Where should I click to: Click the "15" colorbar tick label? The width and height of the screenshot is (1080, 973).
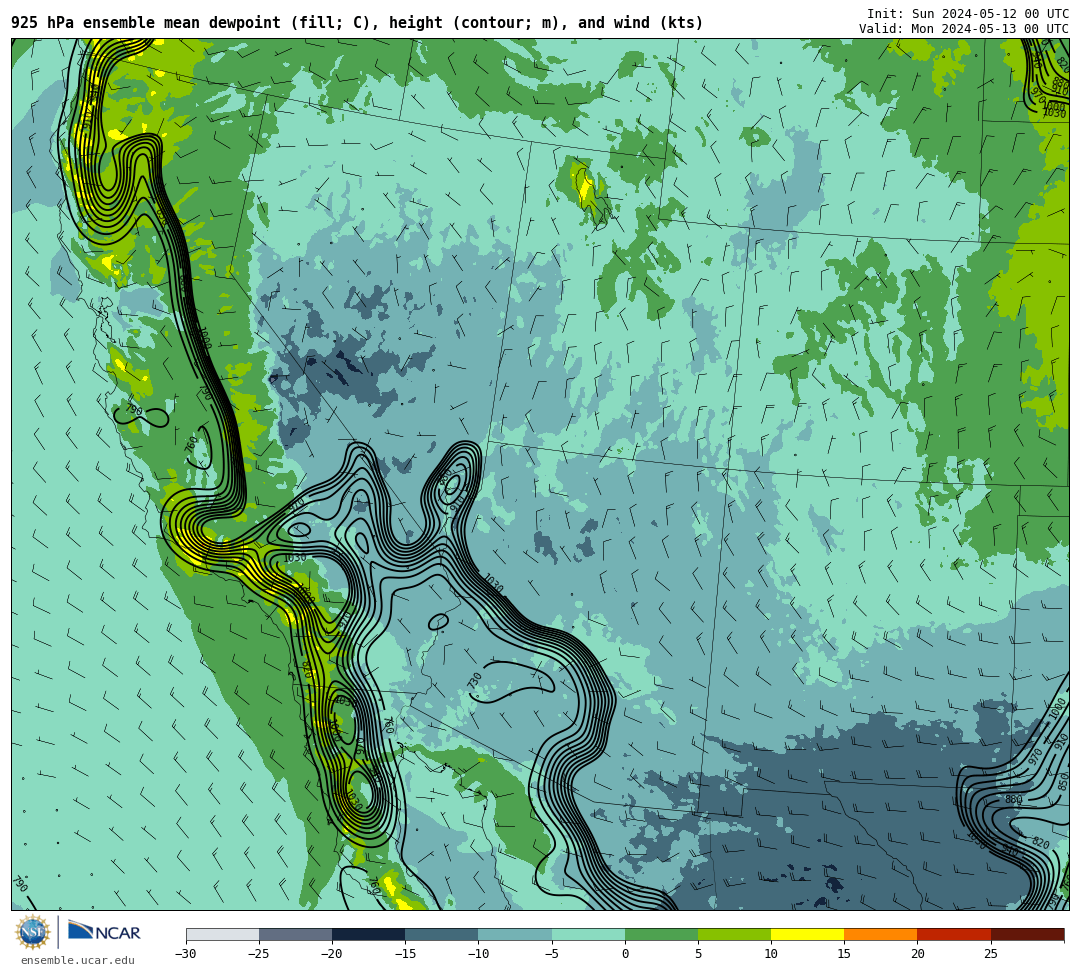(844, 954)
